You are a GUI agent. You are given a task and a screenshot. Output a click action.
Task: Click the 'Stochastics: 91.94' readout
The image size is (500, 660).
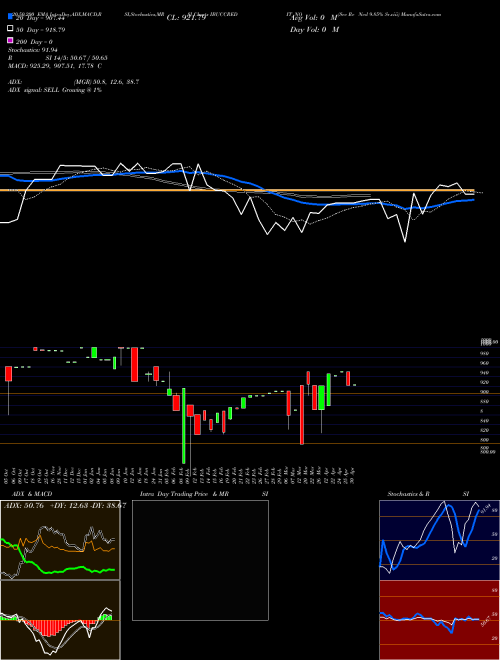tap(32, 50)
